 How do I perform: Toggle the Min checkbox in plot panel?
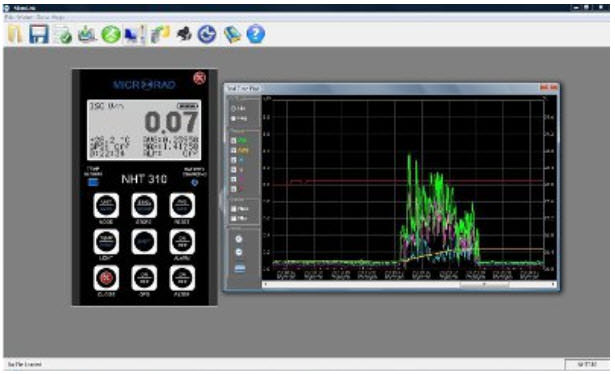234,218
